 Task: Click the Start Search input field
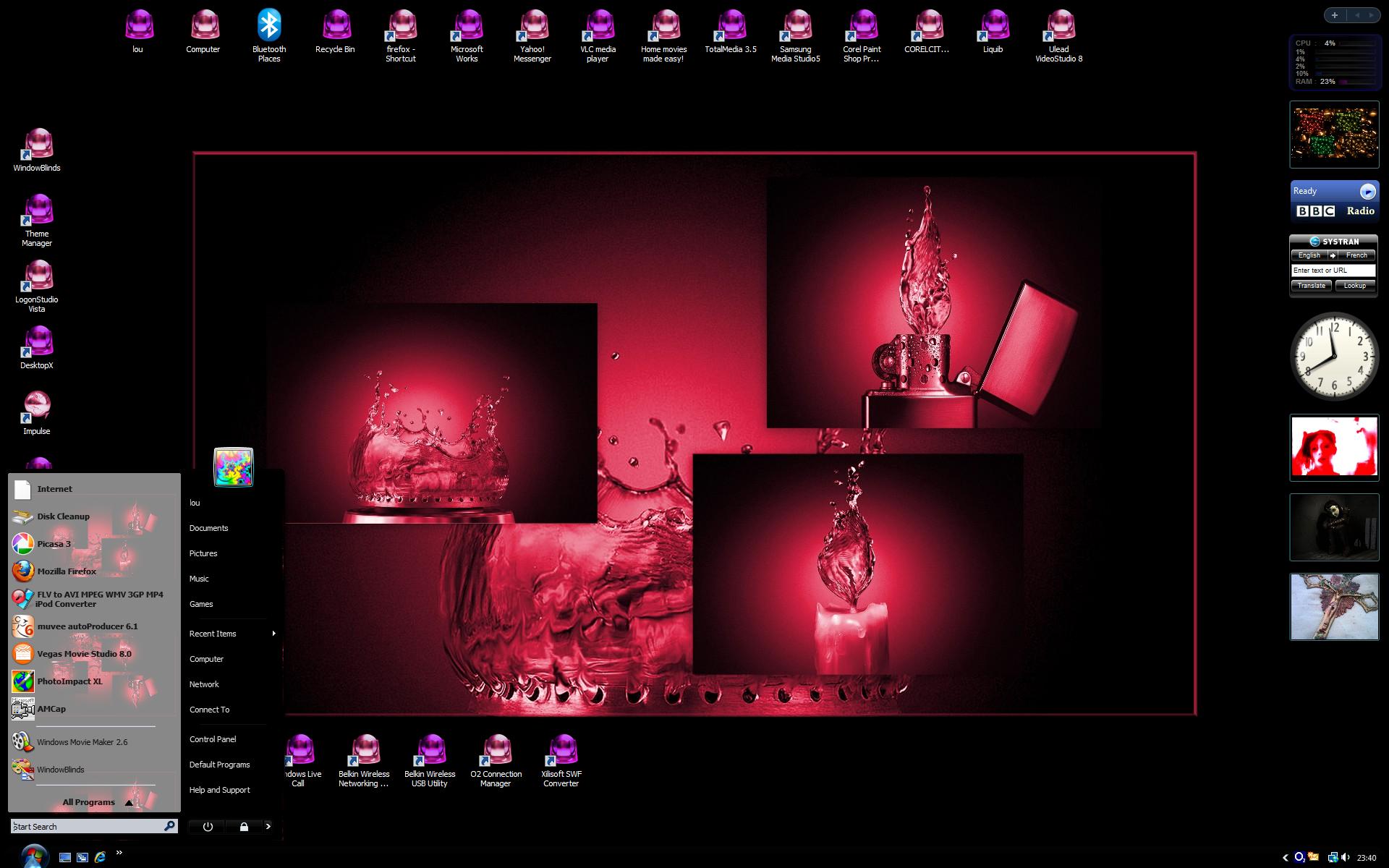tap(87, 826)
